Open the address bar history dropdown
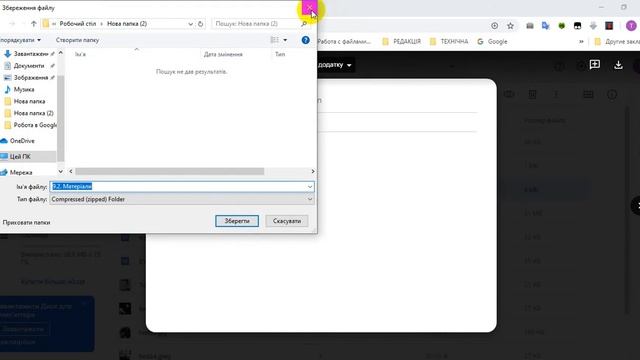Viewport: 640px width, 360px height. (190, 24)
